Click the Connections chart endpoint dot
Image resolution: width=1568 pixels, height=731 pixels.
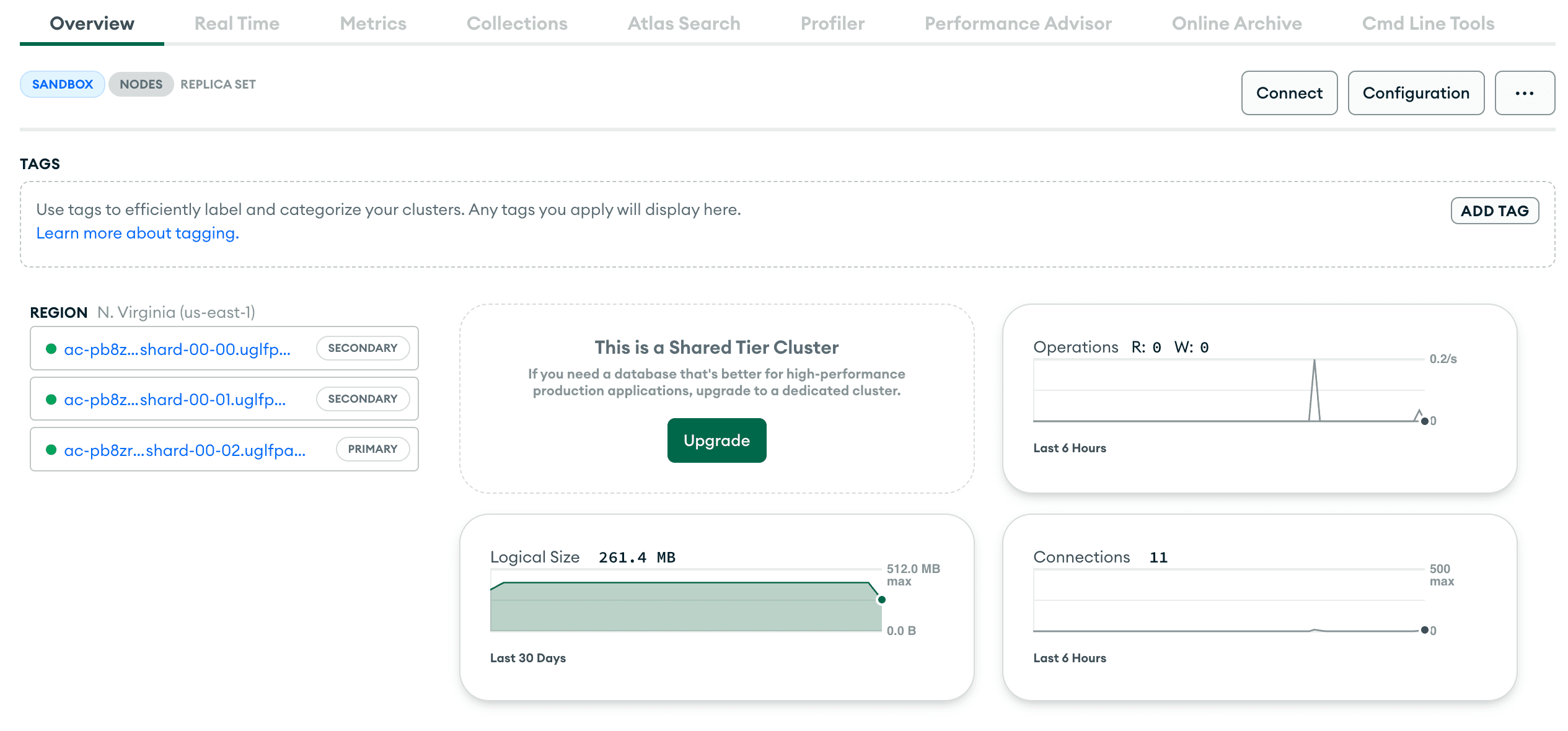point(1424,630)
